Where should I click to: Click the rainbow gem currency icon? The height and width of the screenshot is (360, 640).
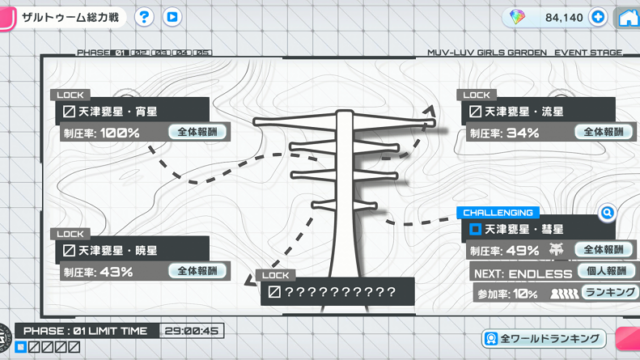click(x=517, y=17)
